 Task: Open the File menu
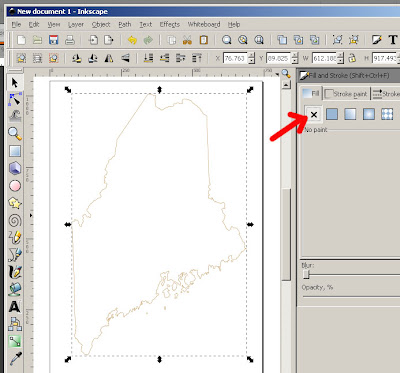pyautogui.click(x=16, y=24)
